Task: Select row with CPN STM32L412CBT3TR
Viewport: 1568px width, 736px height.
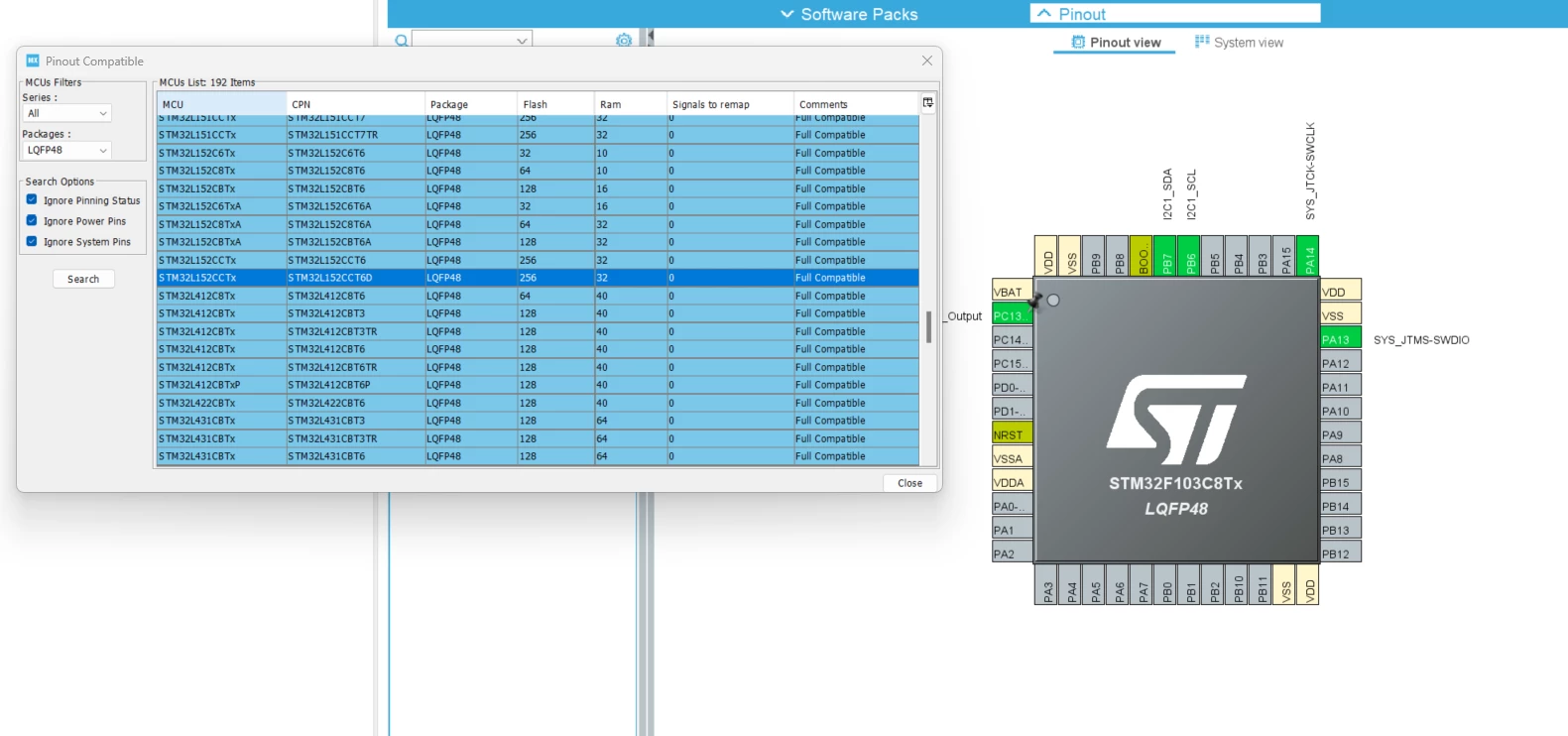Action: [538, 331]
